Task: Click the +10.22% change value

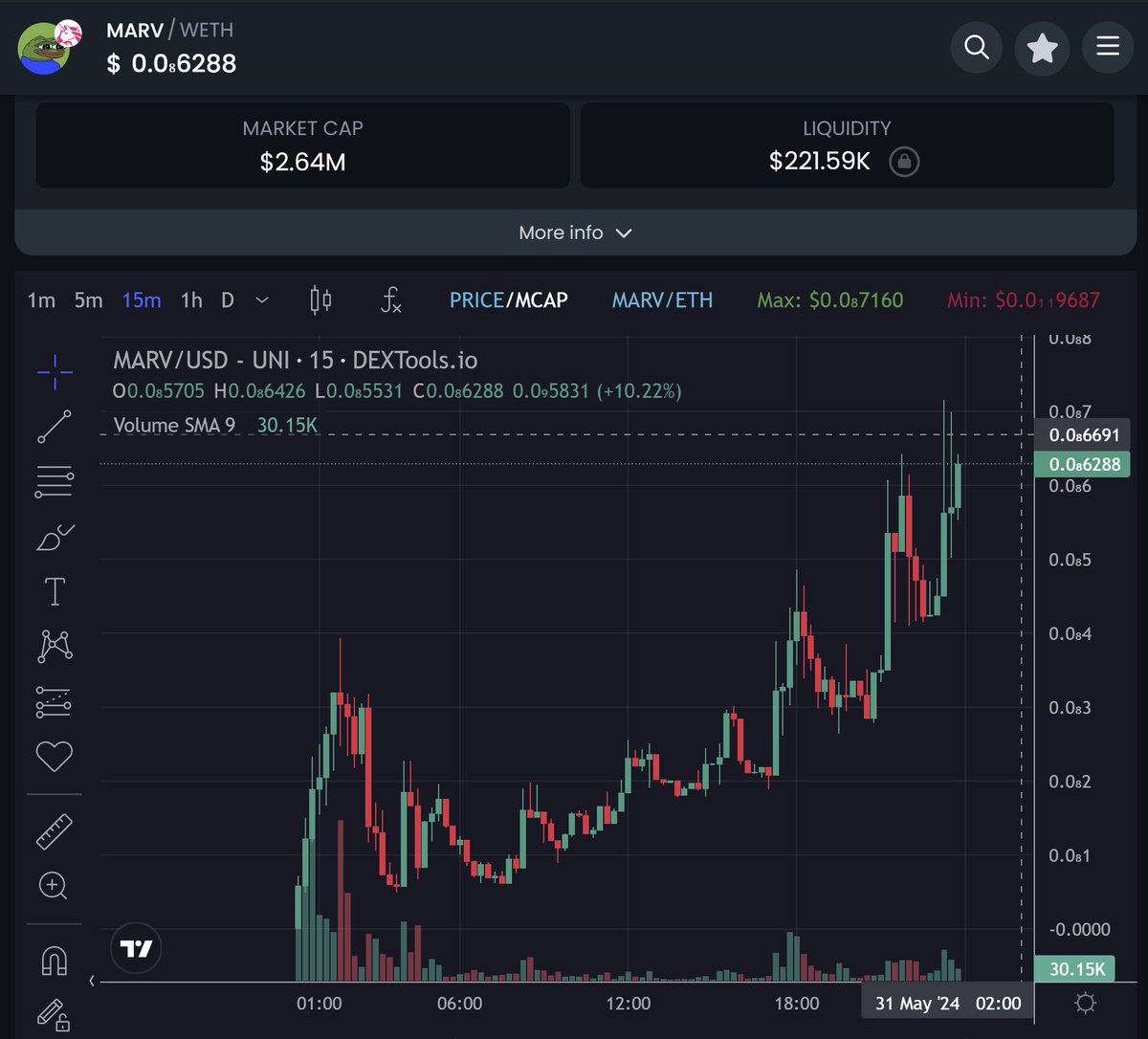Action: (x=638, y=391)
